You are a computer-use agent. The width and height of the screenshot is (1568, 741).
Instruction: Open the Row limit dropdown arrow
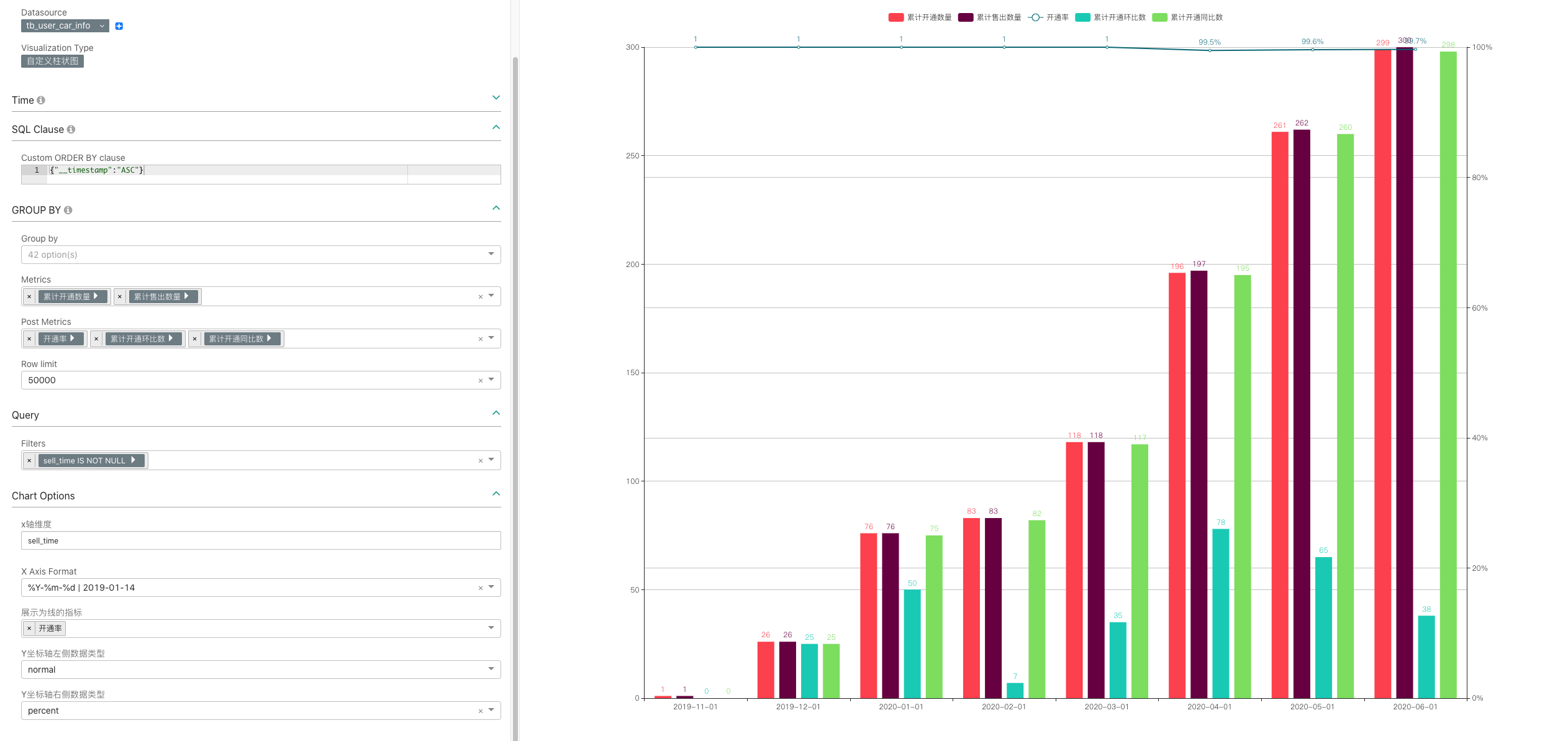[x=491, y=380]
